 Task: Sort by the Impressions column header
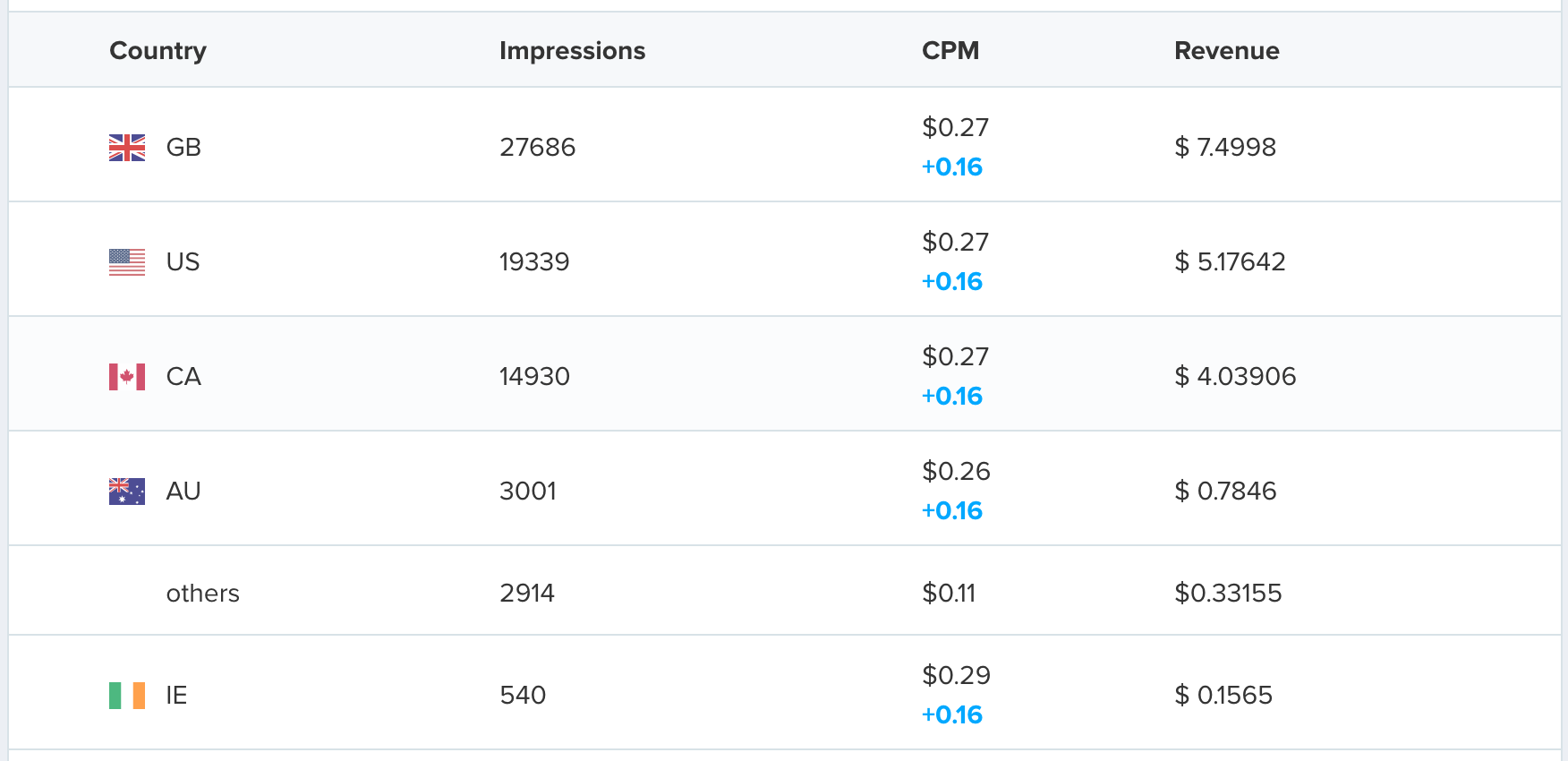pyautogui.click(x=572, y=51)
